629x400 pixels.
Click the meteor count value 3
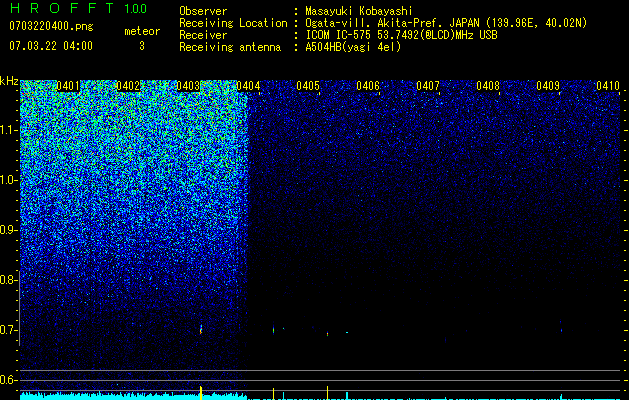[142, 46]
